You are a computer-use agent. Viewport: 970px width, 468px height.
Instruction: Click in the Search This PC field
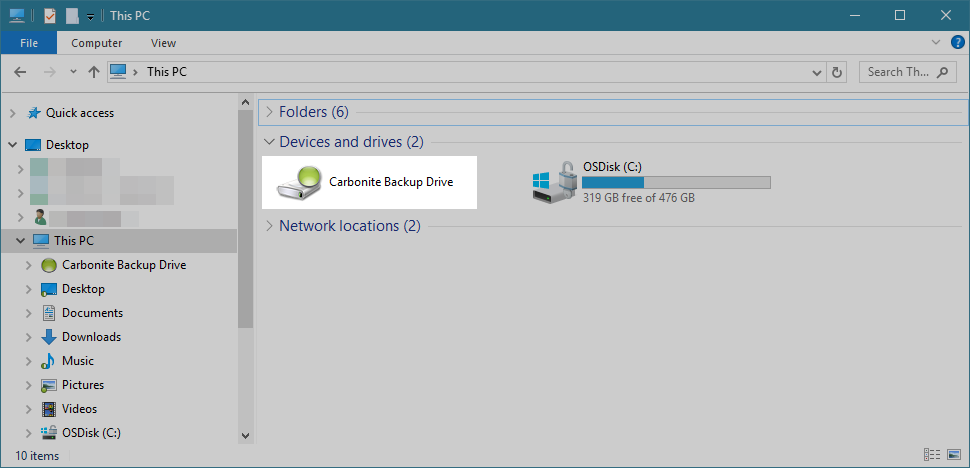tap(897, 72)
